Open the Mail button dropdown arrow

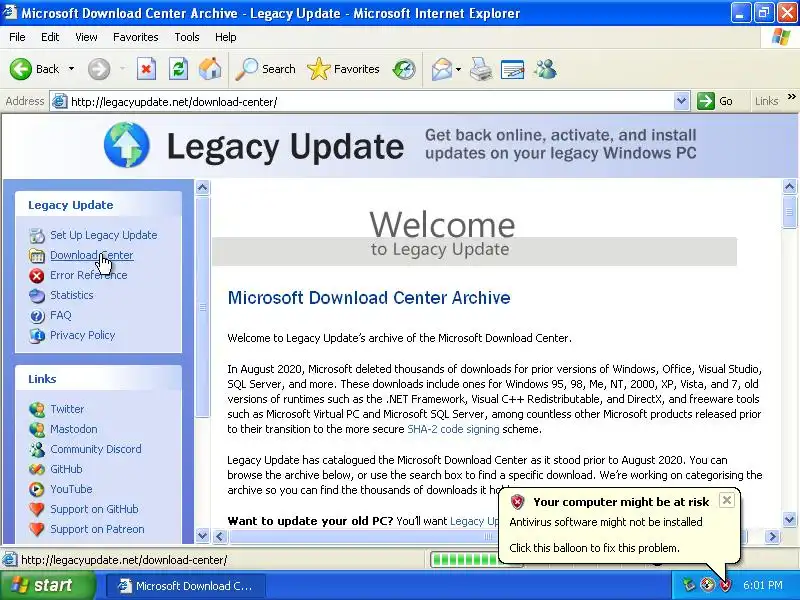[458, 69]
